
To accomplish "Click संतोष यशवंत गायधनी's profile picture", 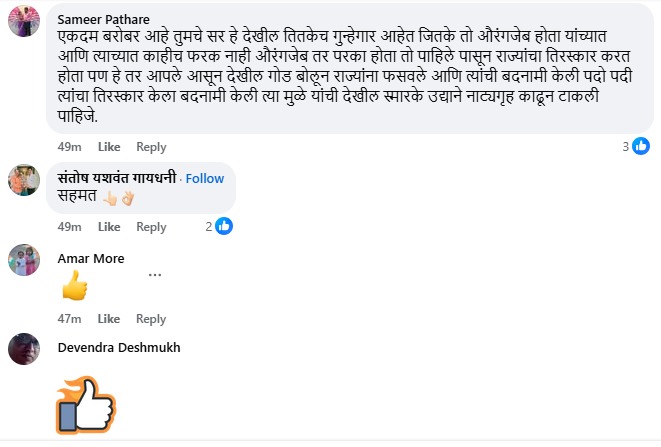I will (24, 179).
